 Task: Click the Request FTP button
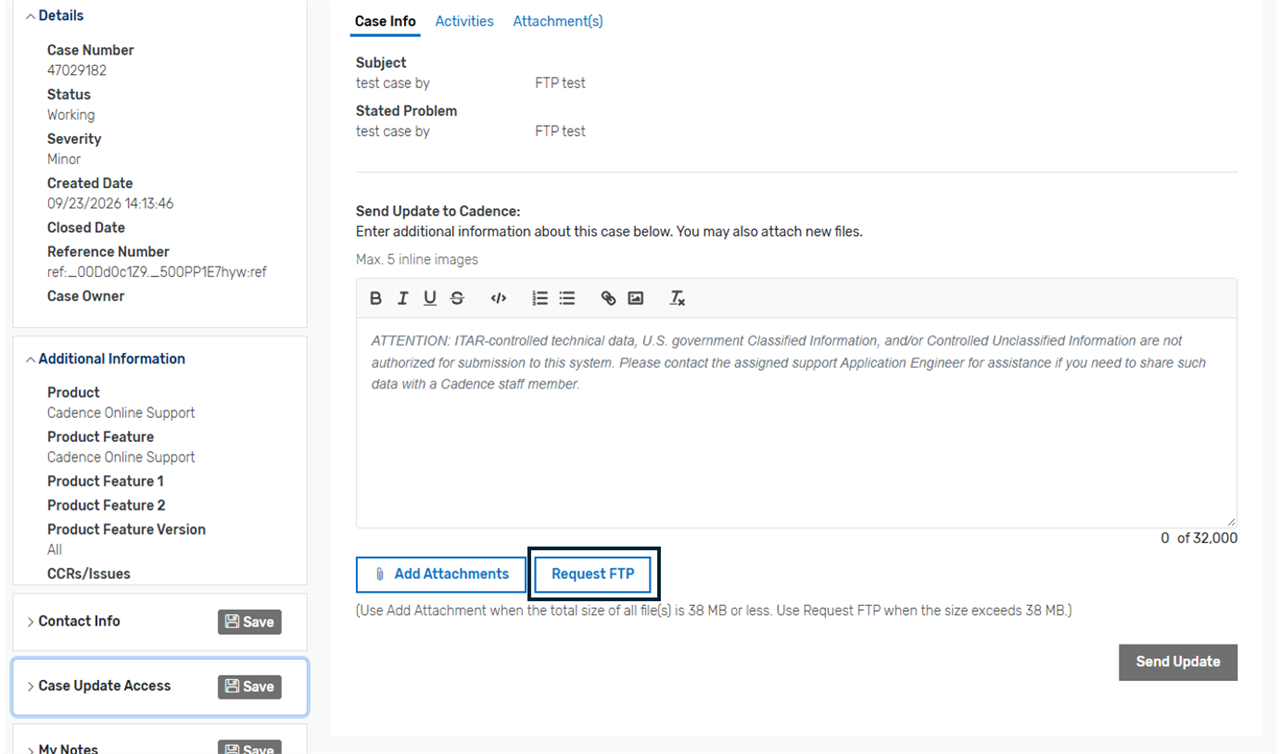(593, 574)
